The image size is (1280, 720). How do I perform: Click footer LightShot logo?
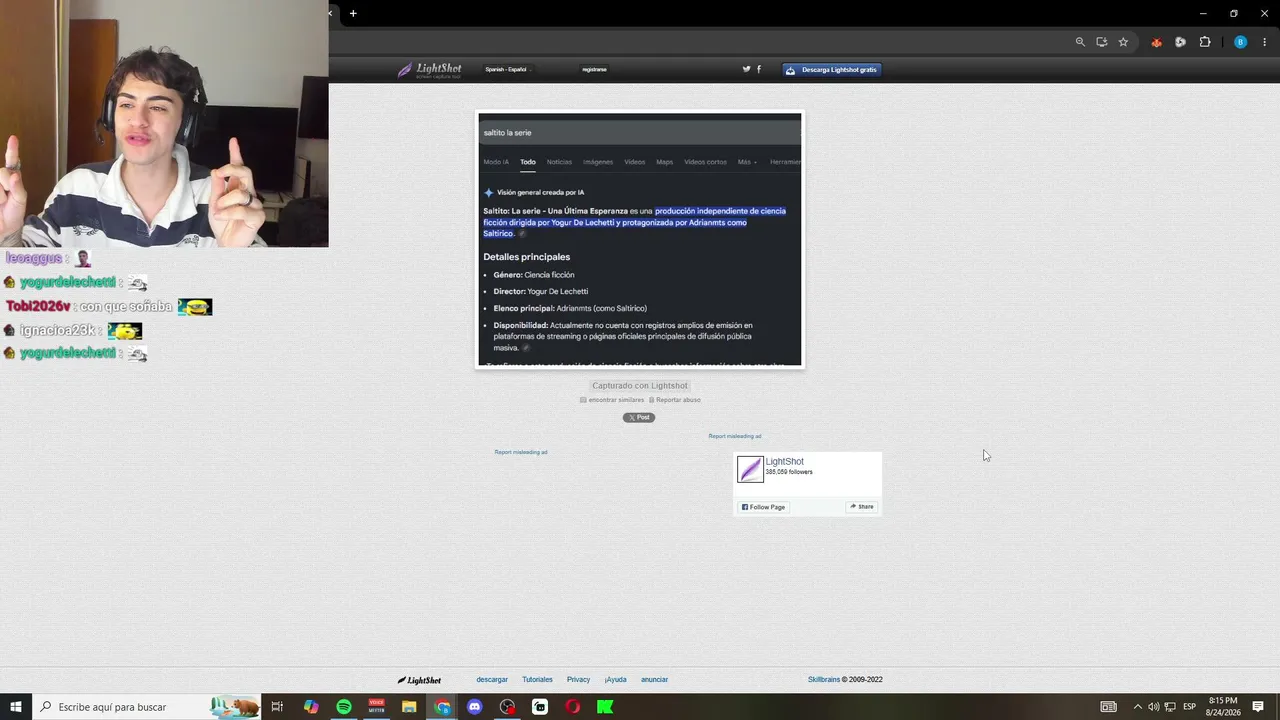click(419, 680)
